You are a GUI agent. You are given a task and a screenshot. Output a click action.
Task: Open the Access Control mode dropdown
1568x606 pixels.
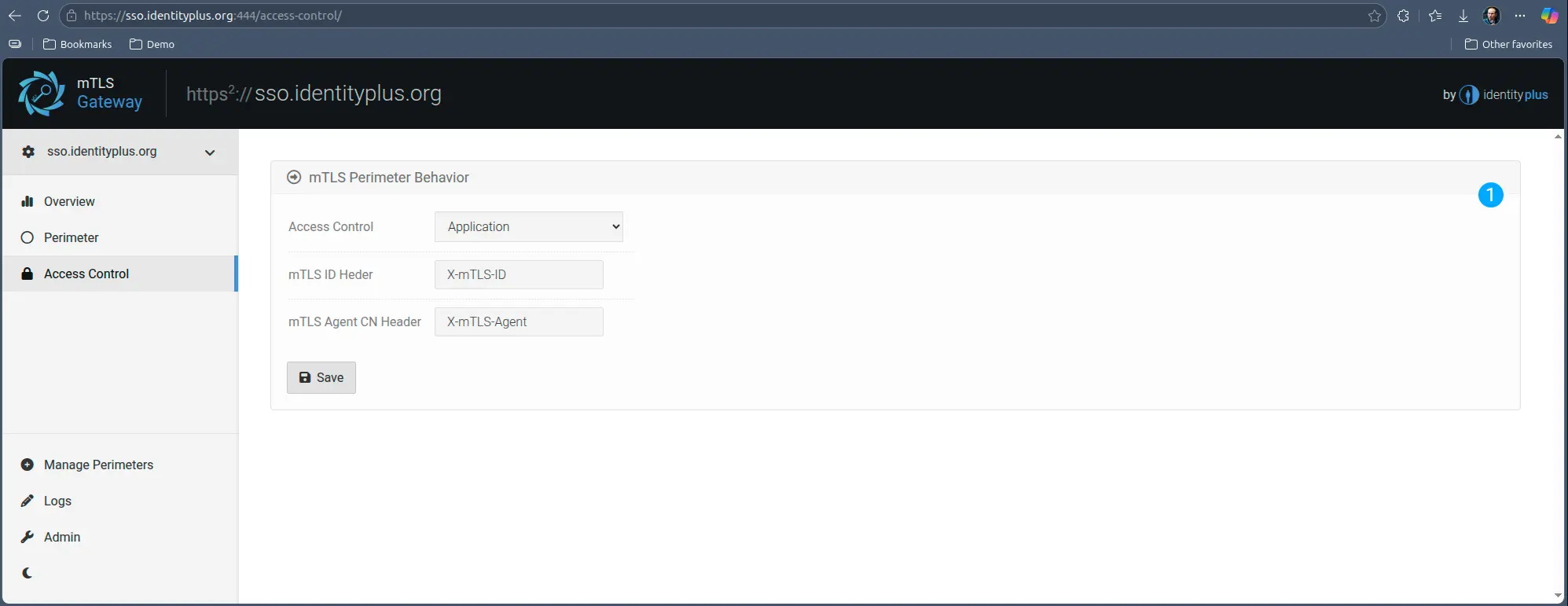(528, 226)
